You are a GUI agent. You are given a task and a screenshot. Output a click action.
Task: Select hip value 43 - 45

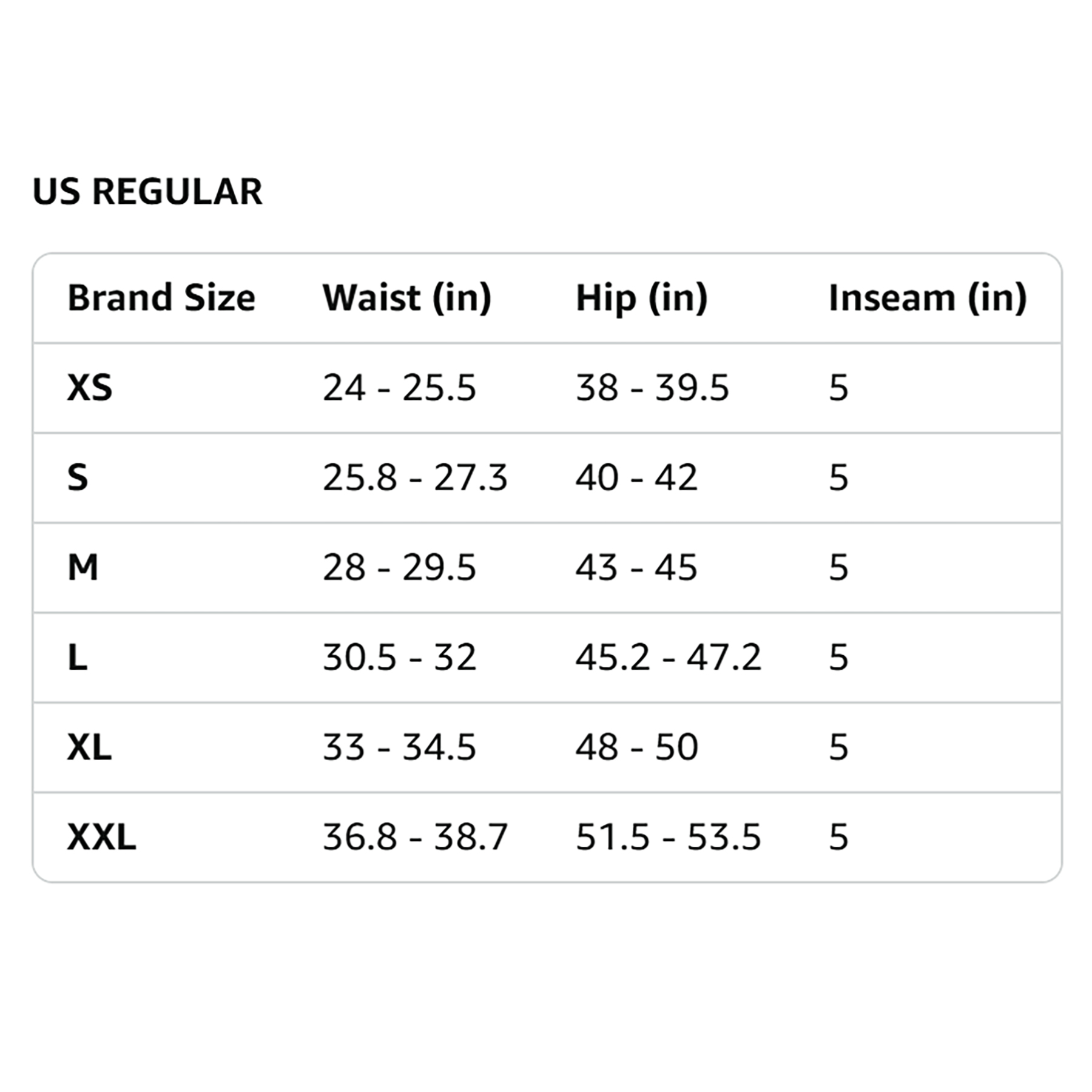636,567
